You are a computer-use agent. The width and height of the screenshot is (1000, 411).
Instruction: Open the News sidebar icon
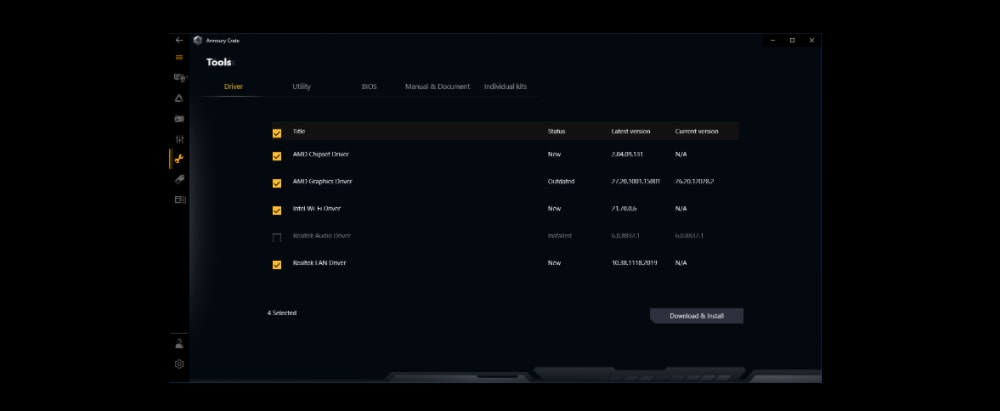point(180,200)
